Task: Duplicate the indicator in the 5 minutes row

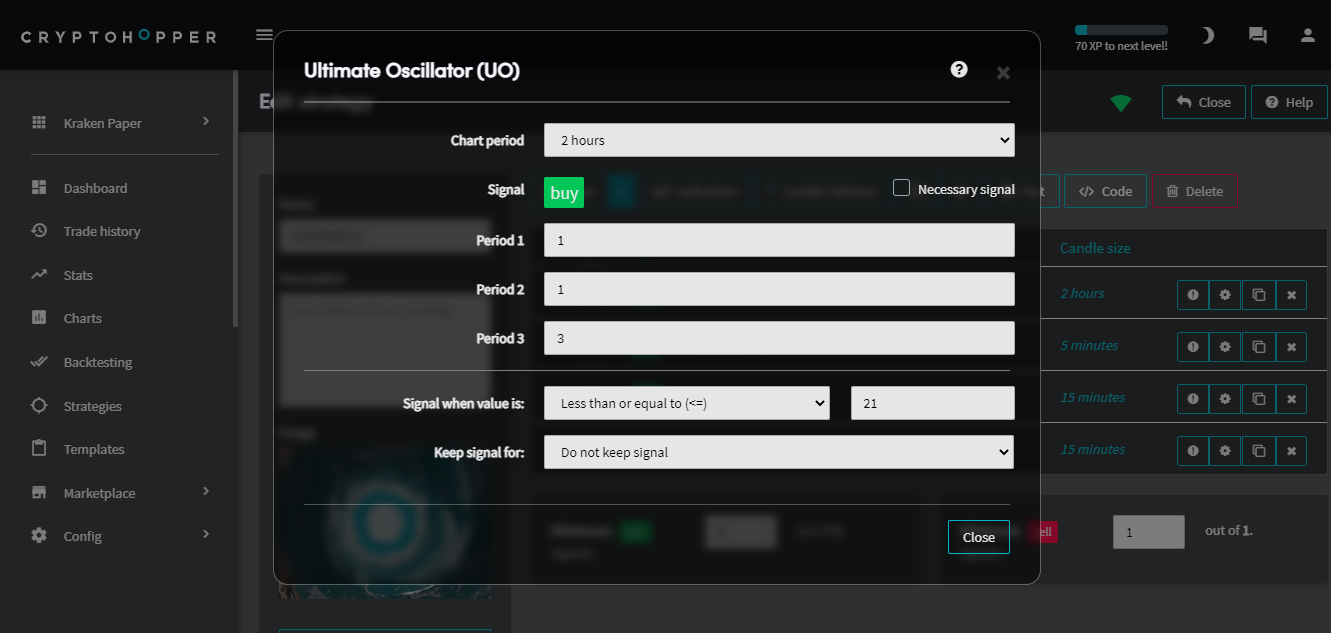Action: click(1259, 346)
